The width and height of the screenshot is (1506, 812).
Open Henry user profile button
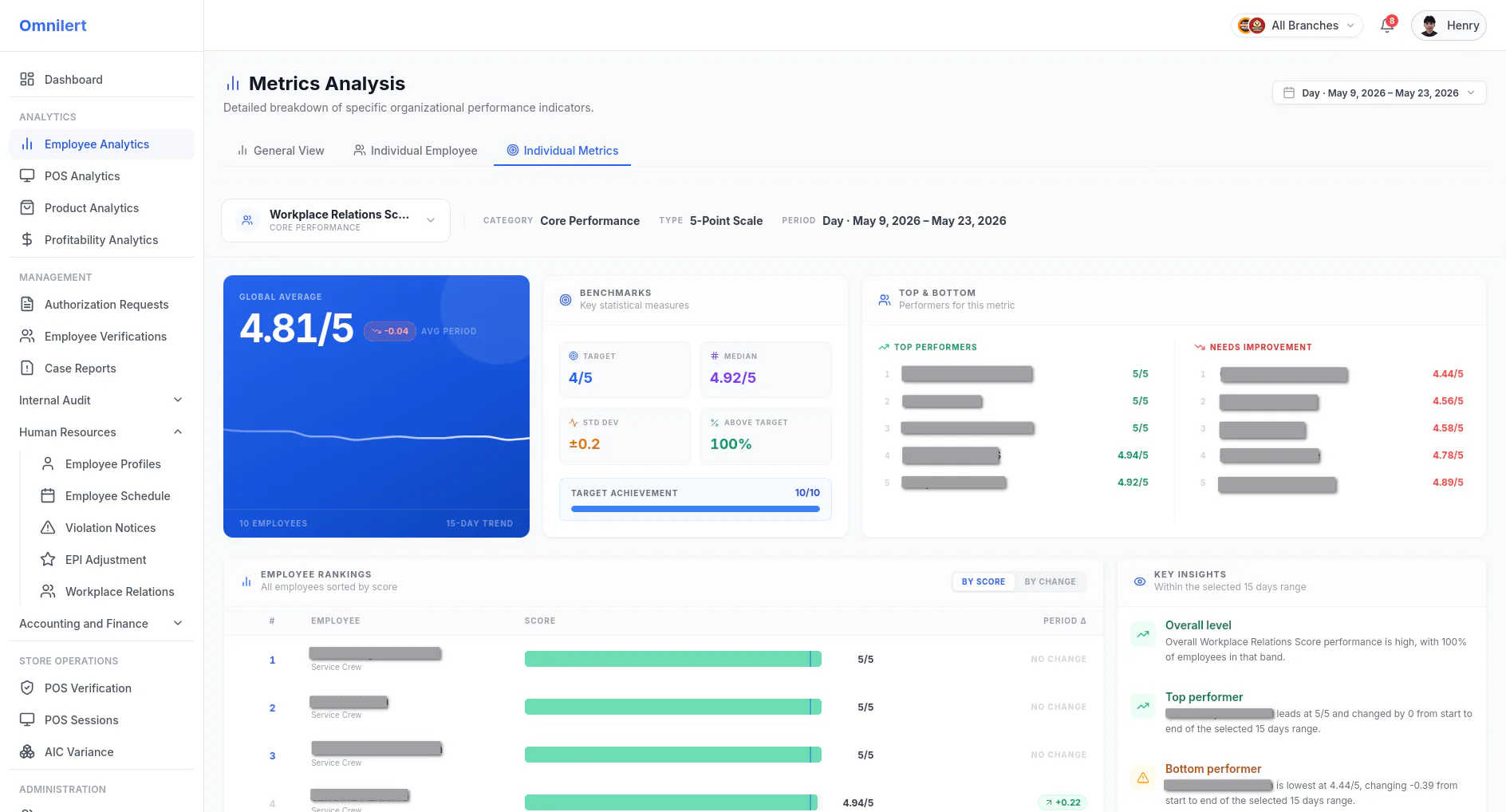coord(1449,26)
